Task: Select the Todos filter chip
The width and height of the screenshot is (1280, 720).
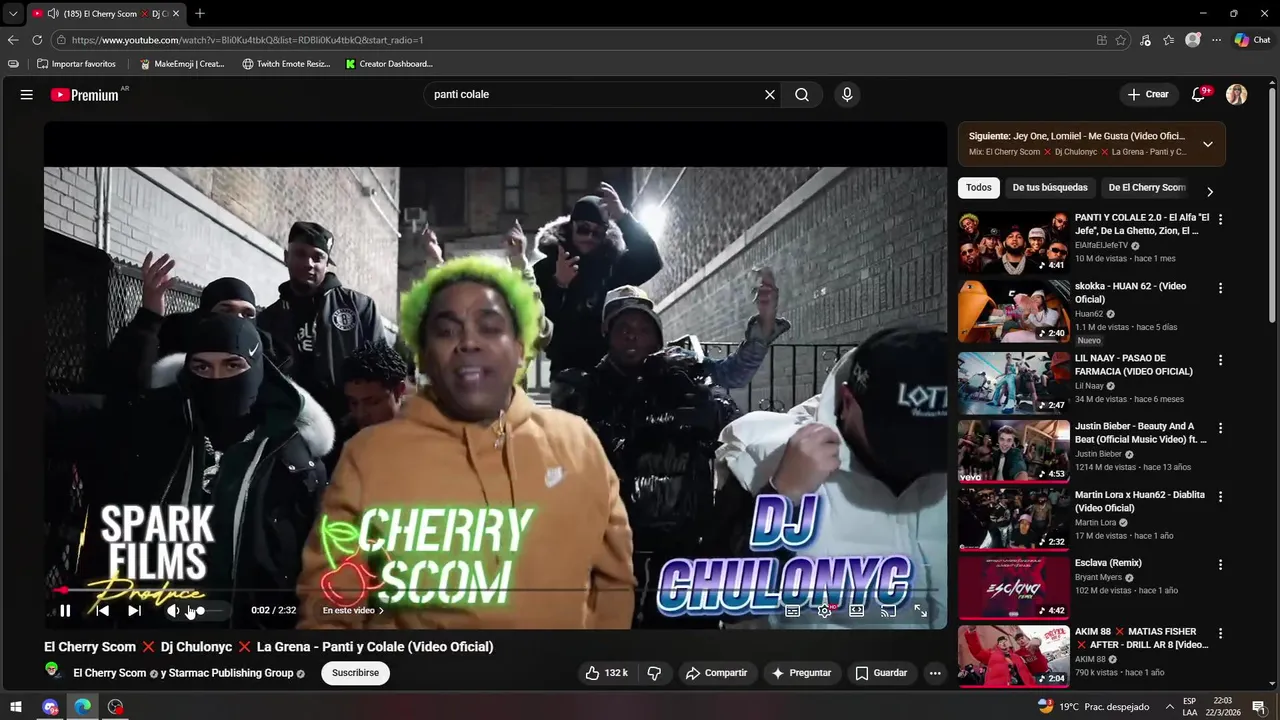Action: pos(979,187)
